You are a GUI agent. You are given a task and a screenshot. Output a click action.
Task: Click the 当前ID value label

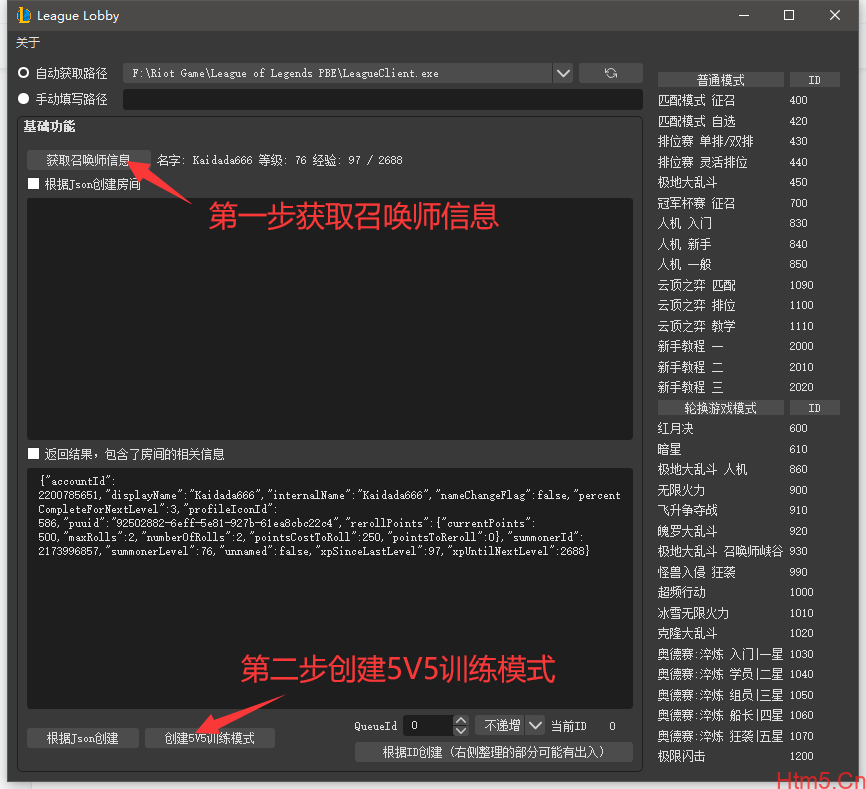click(611, 726)
